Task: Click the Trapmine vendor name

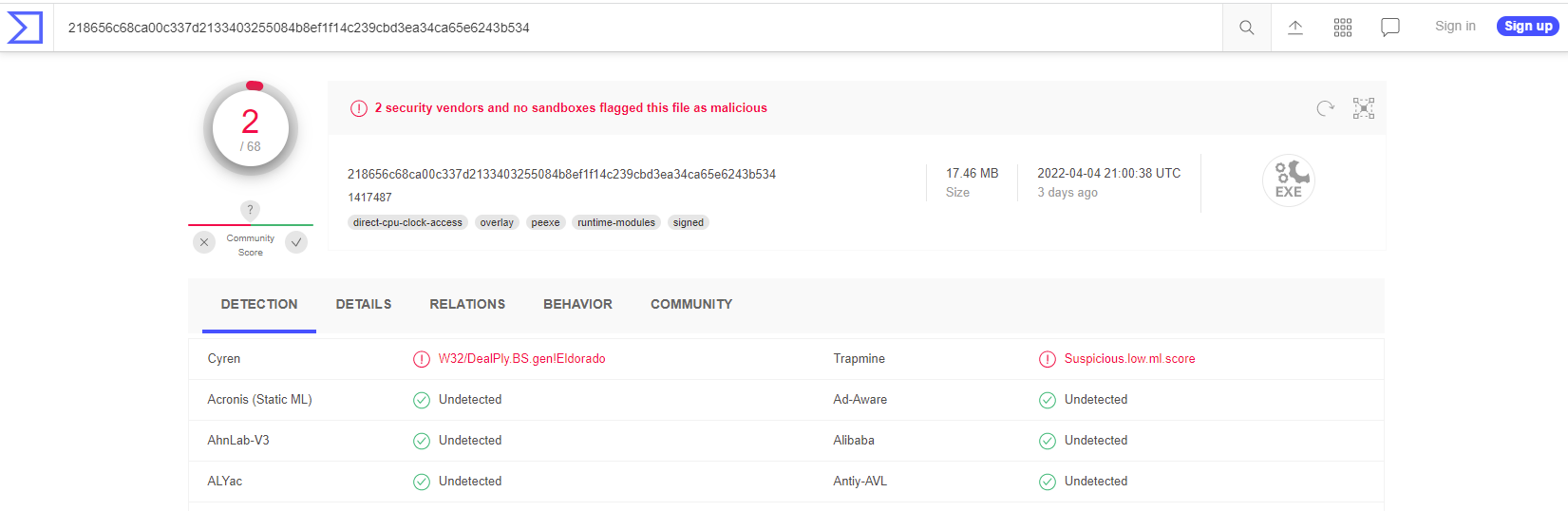Action: pyautogui.click(x=859, y=359)
